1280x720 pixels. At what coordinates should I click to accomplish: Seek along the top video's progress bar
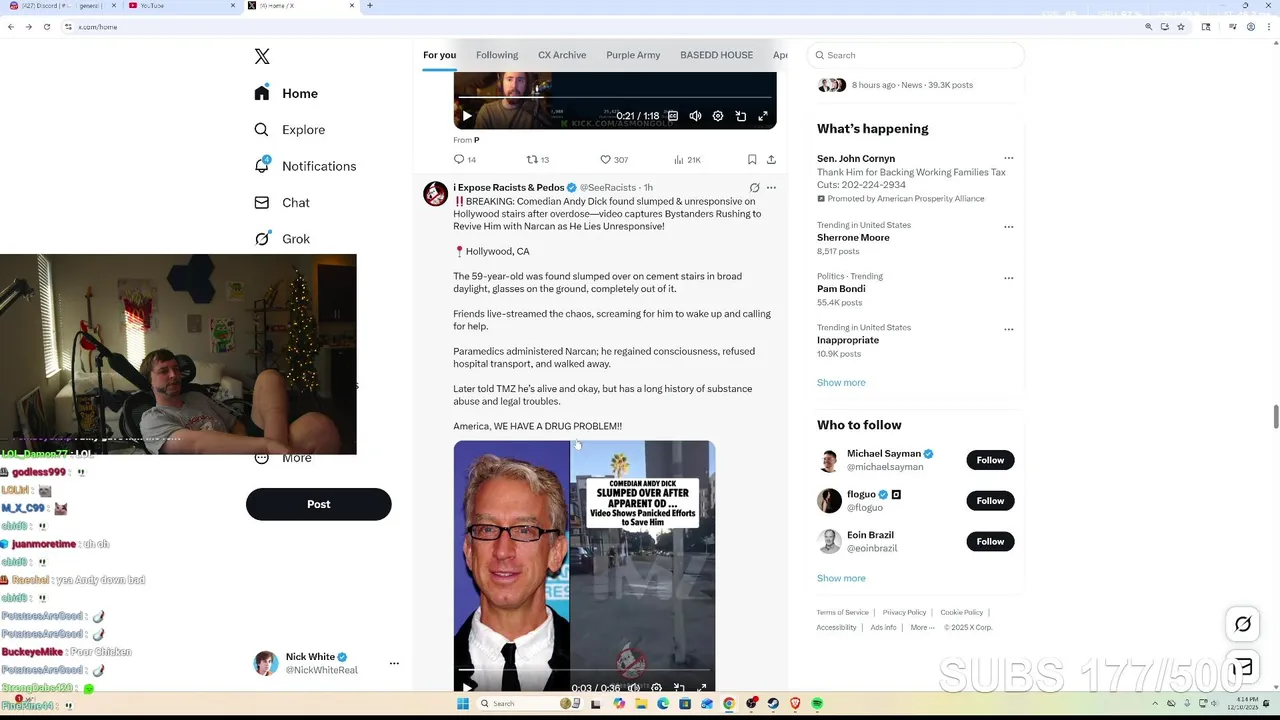[x=615, y=98]
